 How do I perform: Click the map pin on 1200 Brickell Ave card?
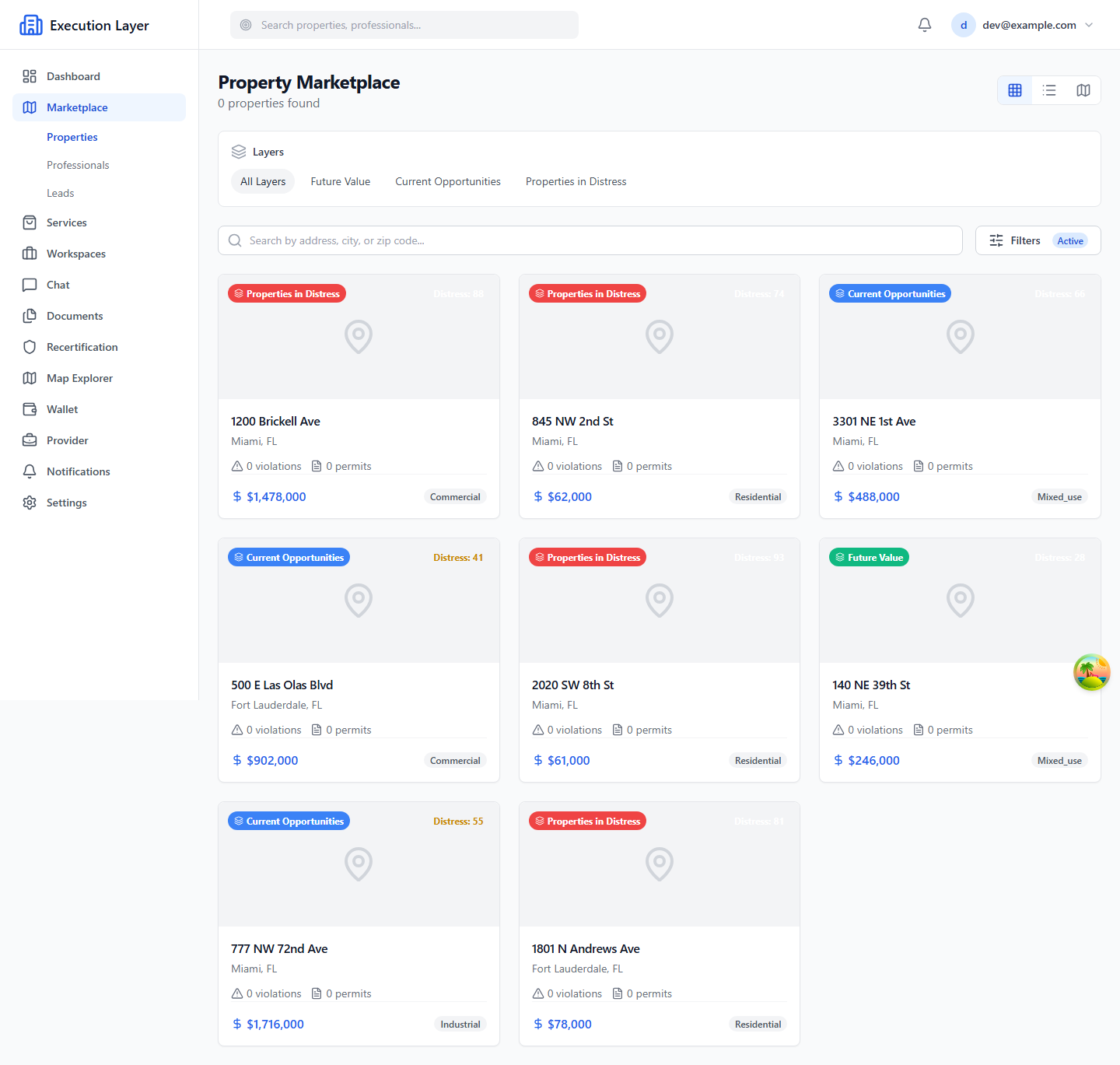click(359, 337)
